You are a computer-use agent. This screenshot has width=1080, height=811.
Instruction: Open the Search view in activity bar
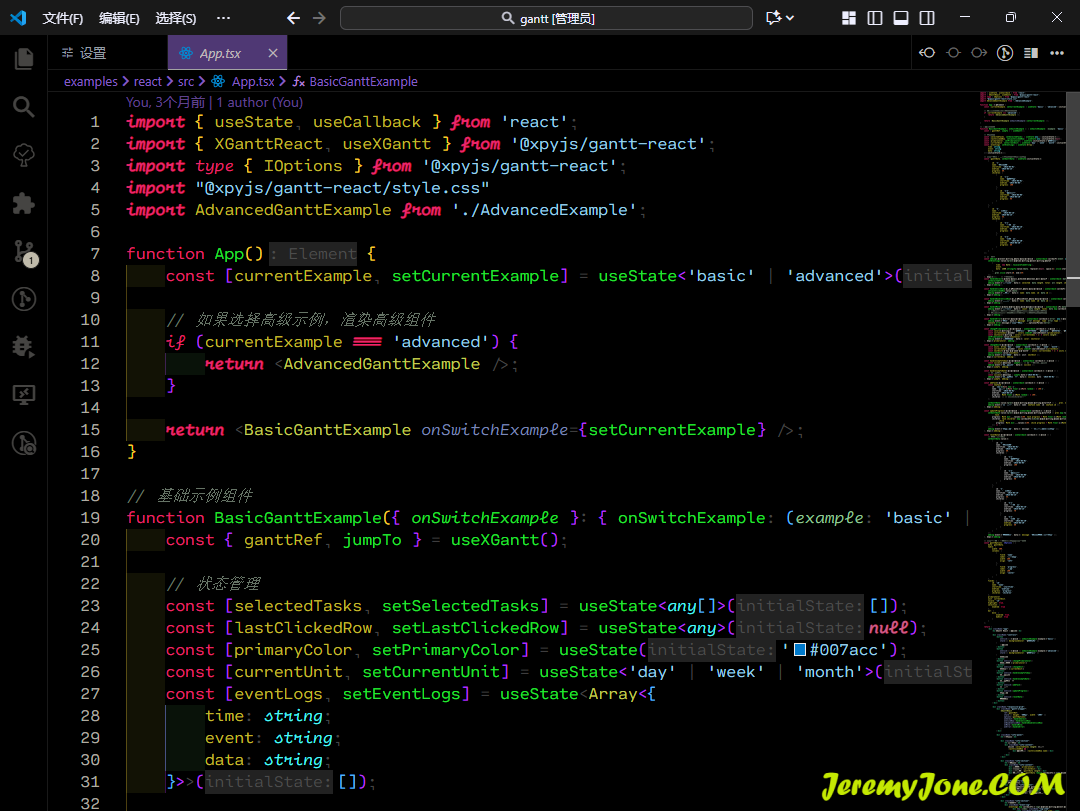point(24,107)
